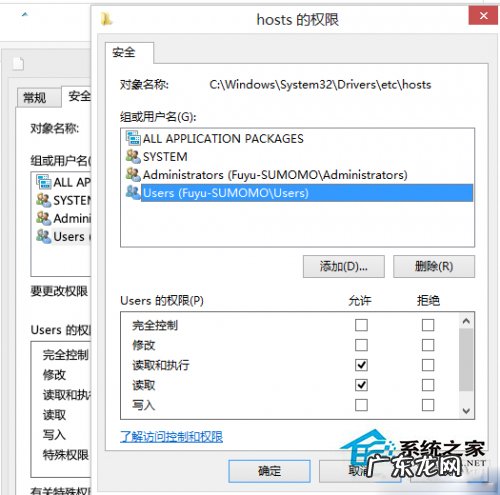Click the collapse arrow at top left
Screen dimensions: 500x495
click(x=25, y=14)
